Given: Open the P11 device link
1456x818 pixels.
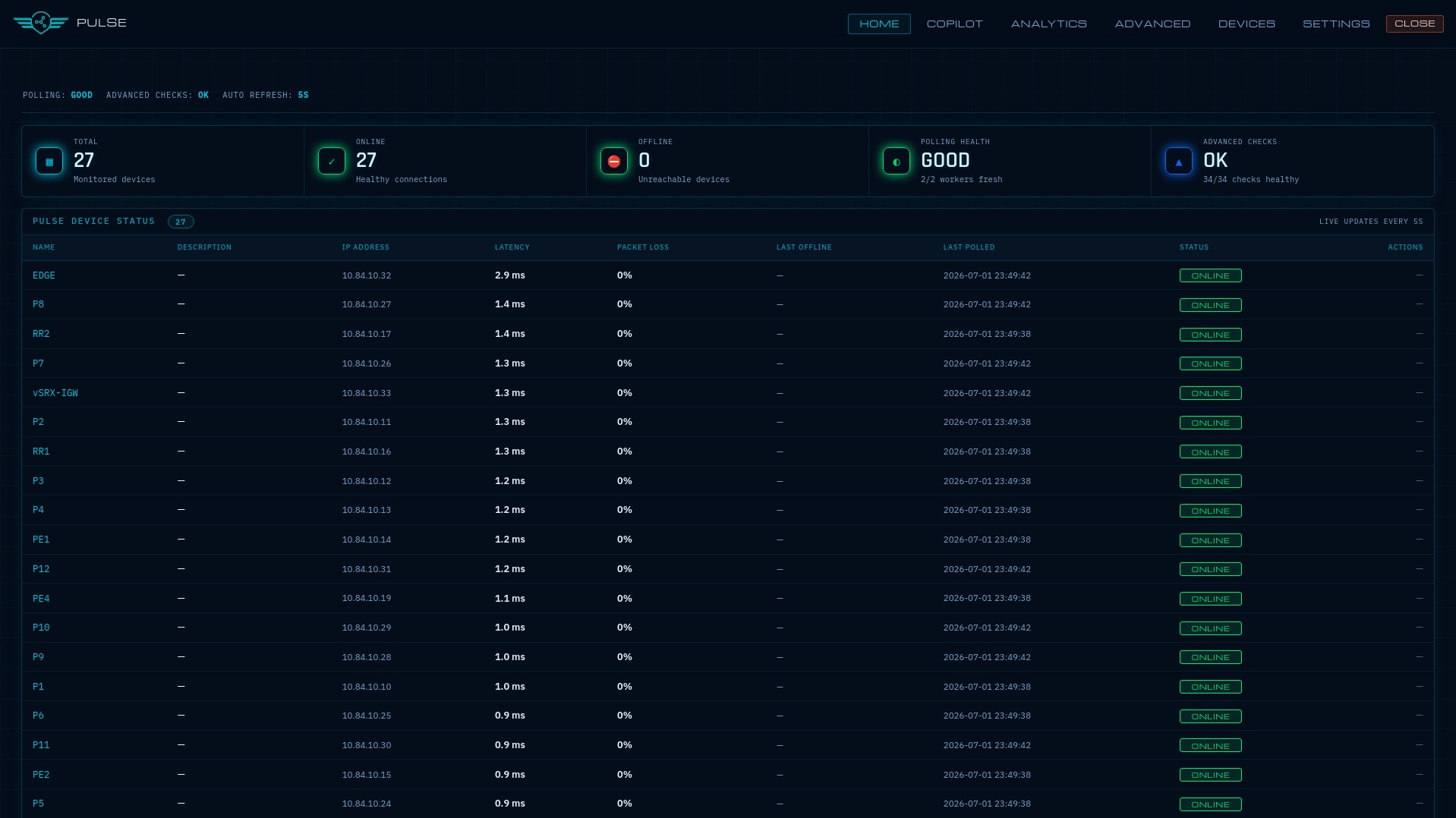Looking at the screenshot, I should point(41,745).
